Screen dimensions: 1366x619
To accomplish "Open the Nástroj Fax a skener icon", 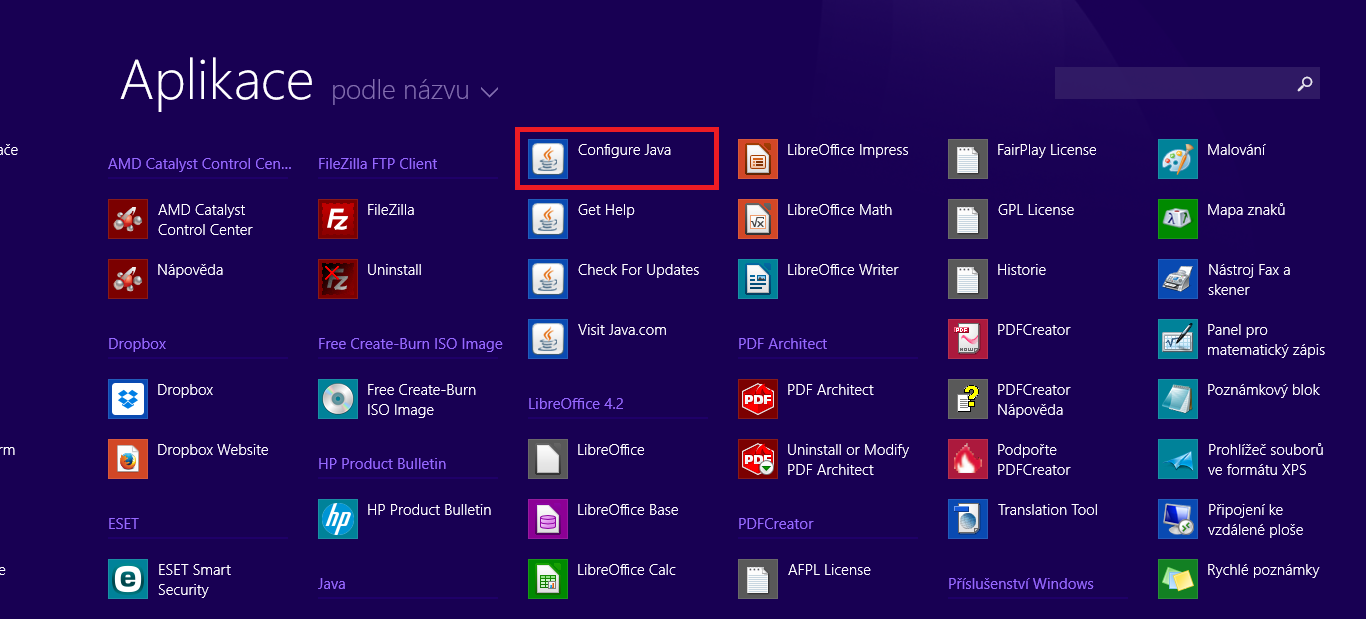I will click(x=1178, y=279).
